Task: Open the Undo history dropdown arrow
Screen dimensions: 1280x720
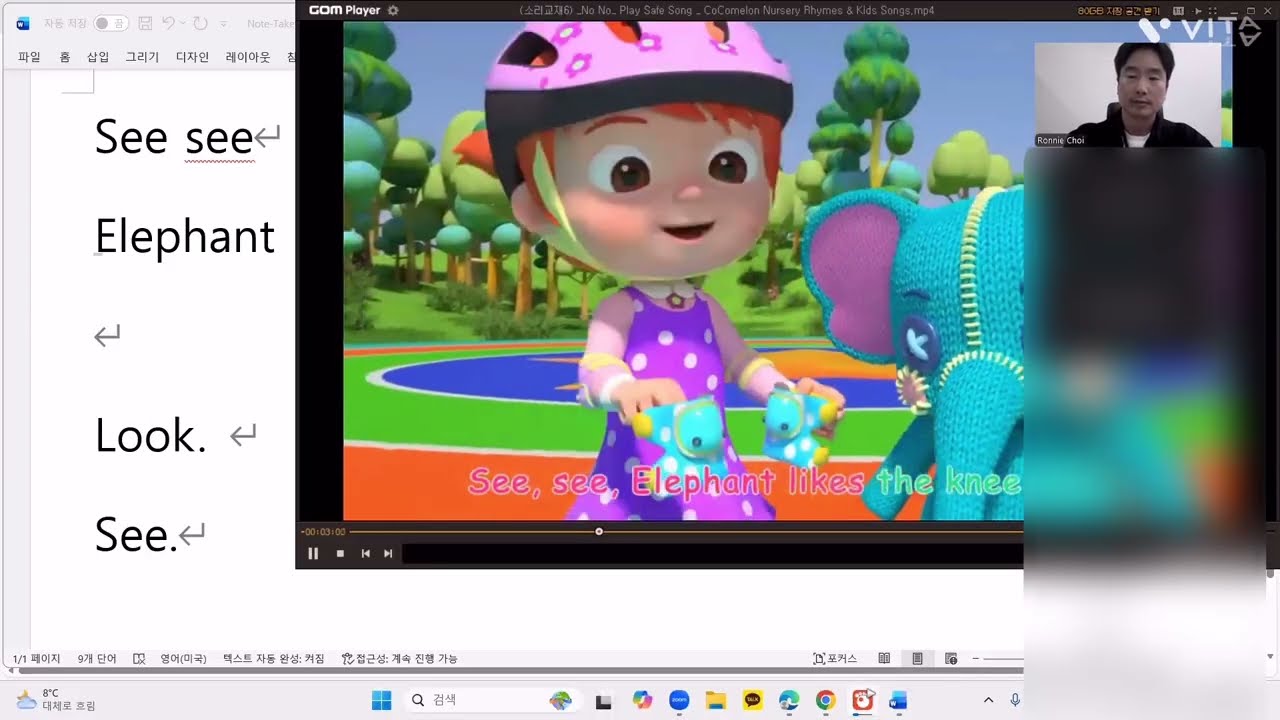Action: (182, 23)
